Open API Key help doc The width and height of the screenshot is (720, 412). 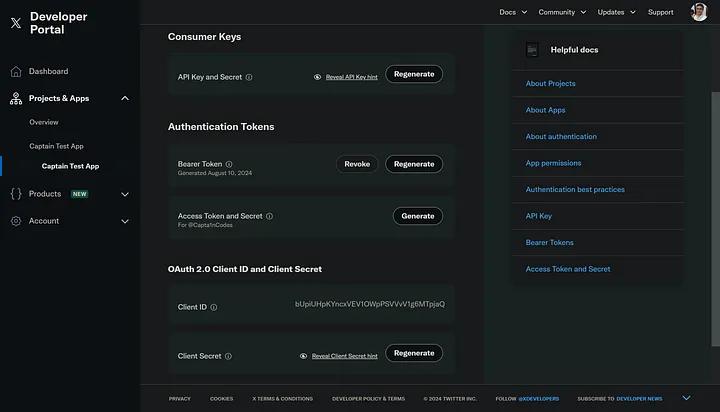pyautogui.click(x=538, y=216)
